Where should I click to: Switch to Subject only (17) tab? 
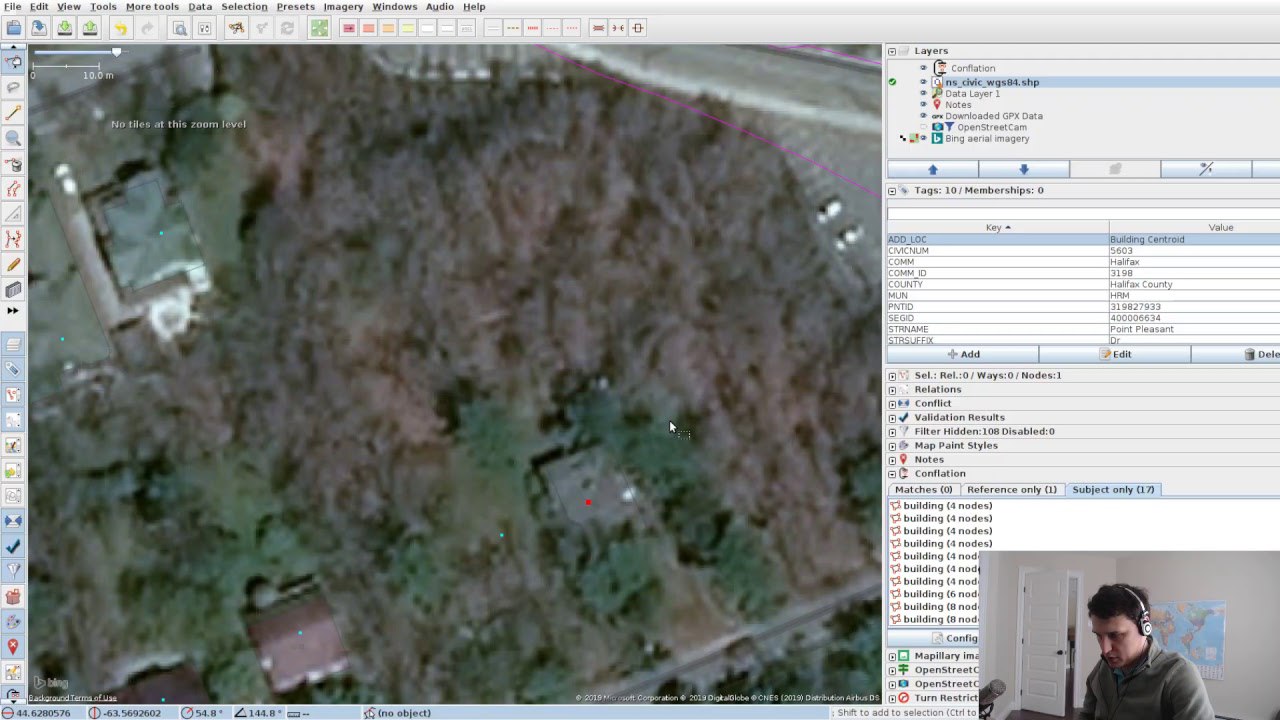point(1113,490)
